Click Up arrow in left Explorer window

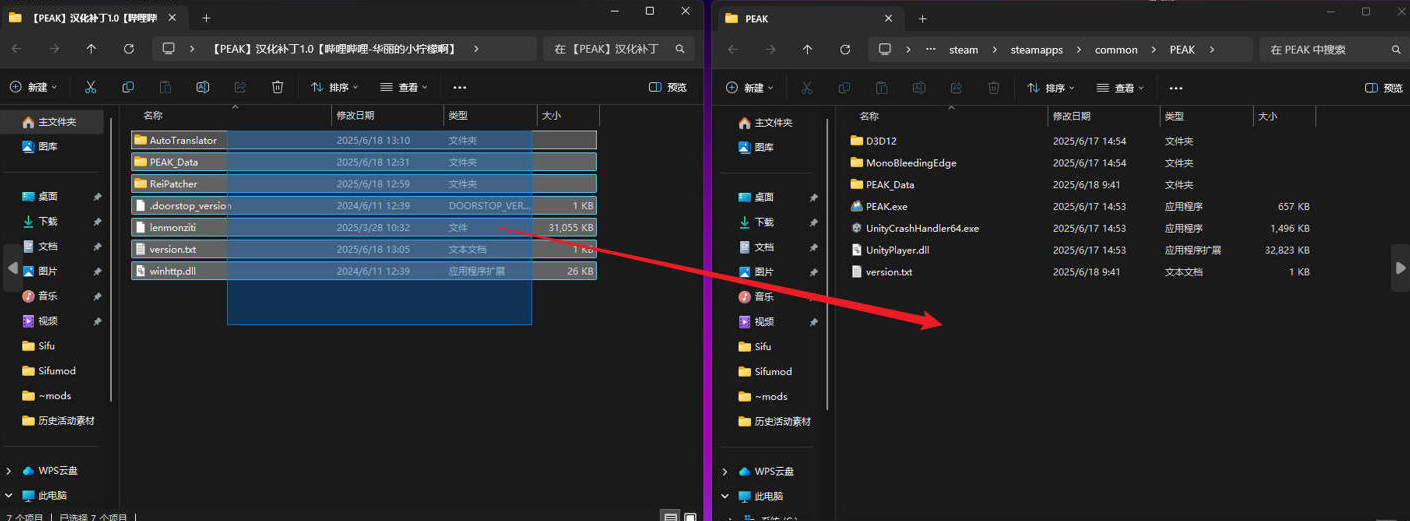[x=91, y=49]
